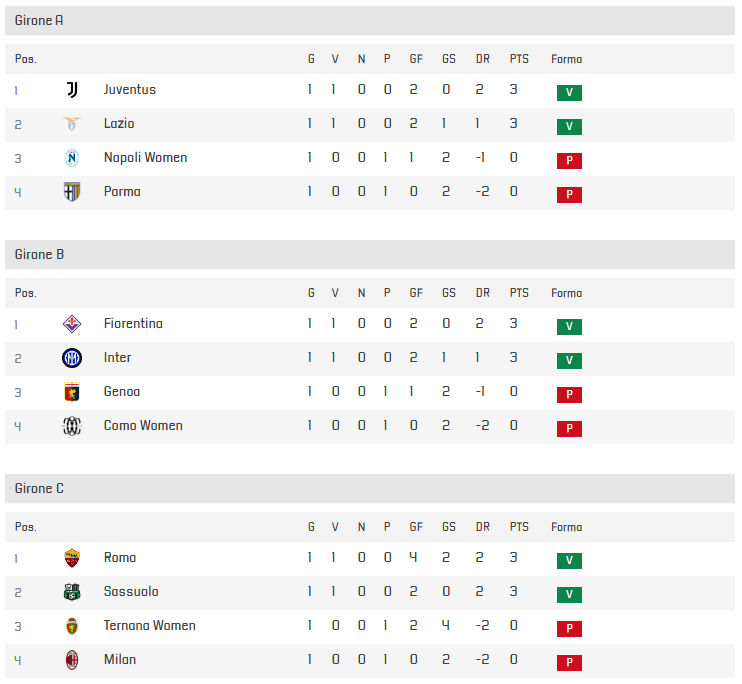This screenshot has width=742, height=684.
Task: Open the Sassuolo team link
Action: (131, 592)
